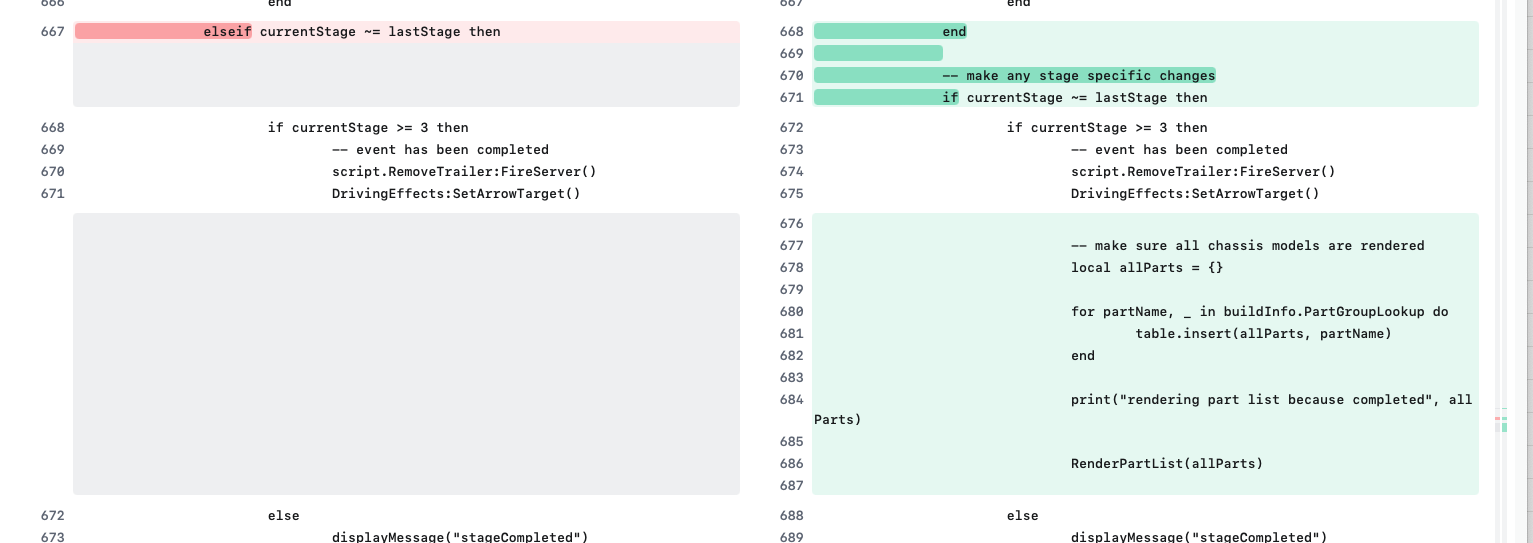Click line number 667 in the left pane
The image size is (1533, 543).
click(x=53, y=32)
